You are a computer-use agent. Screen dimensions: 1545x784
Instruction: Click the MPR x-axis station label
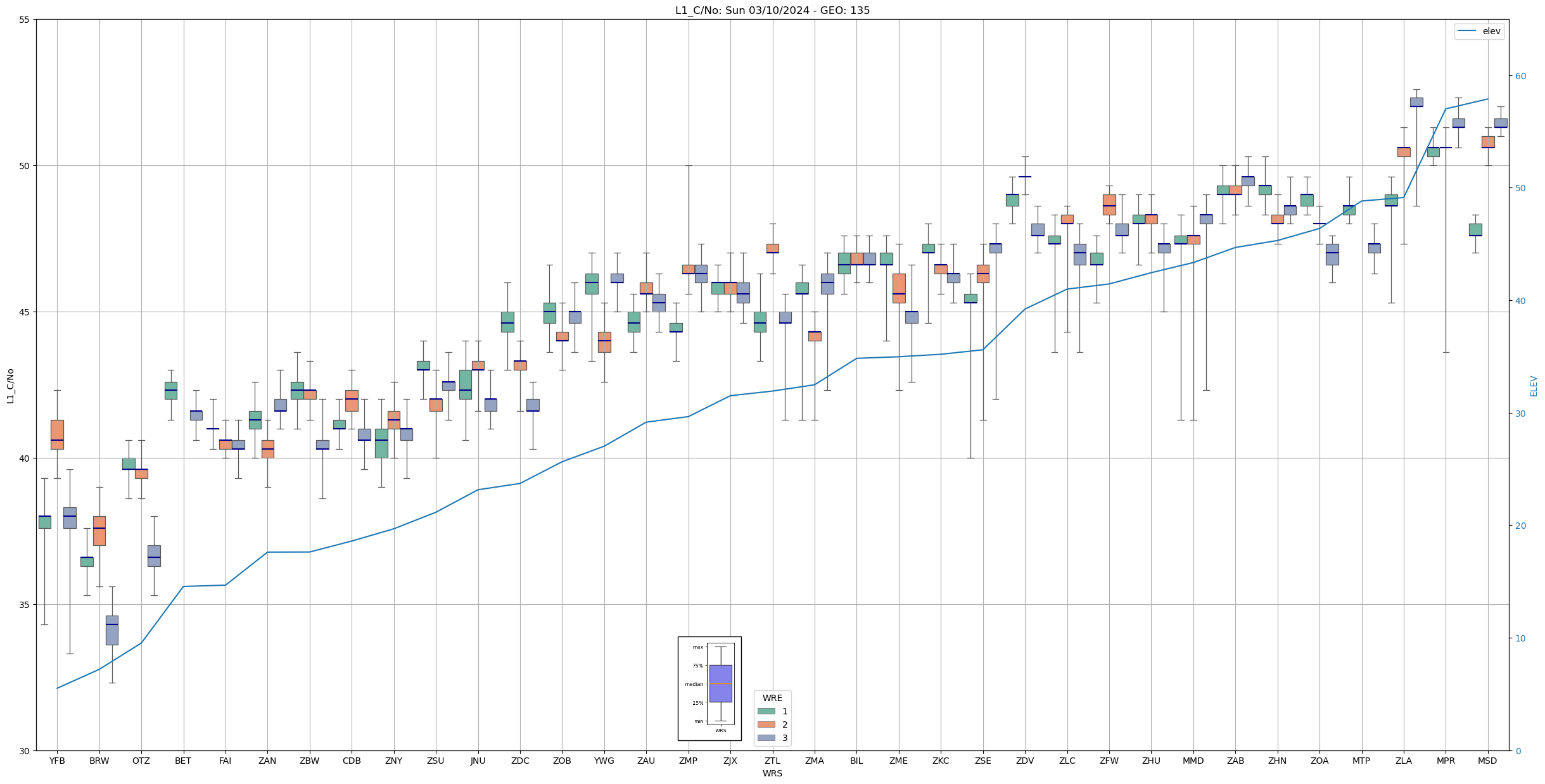point(1446,761)
